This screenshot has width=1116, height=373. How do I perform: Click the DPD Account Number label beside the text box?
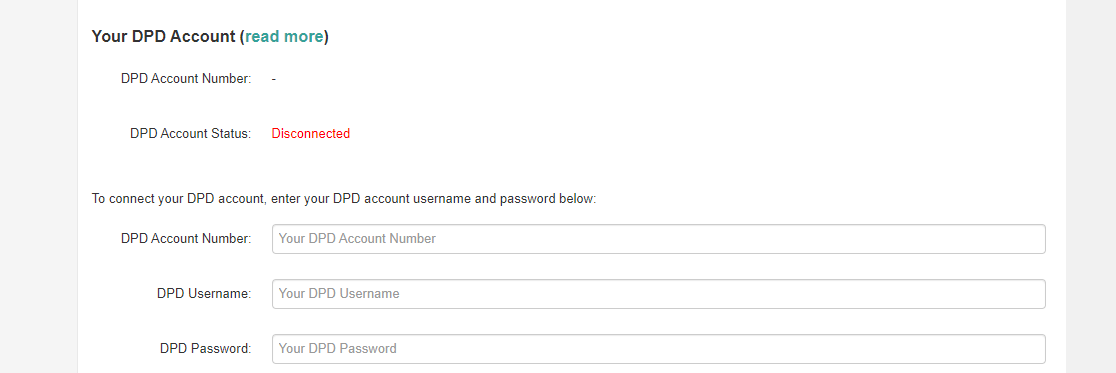[x=186, y=238]
